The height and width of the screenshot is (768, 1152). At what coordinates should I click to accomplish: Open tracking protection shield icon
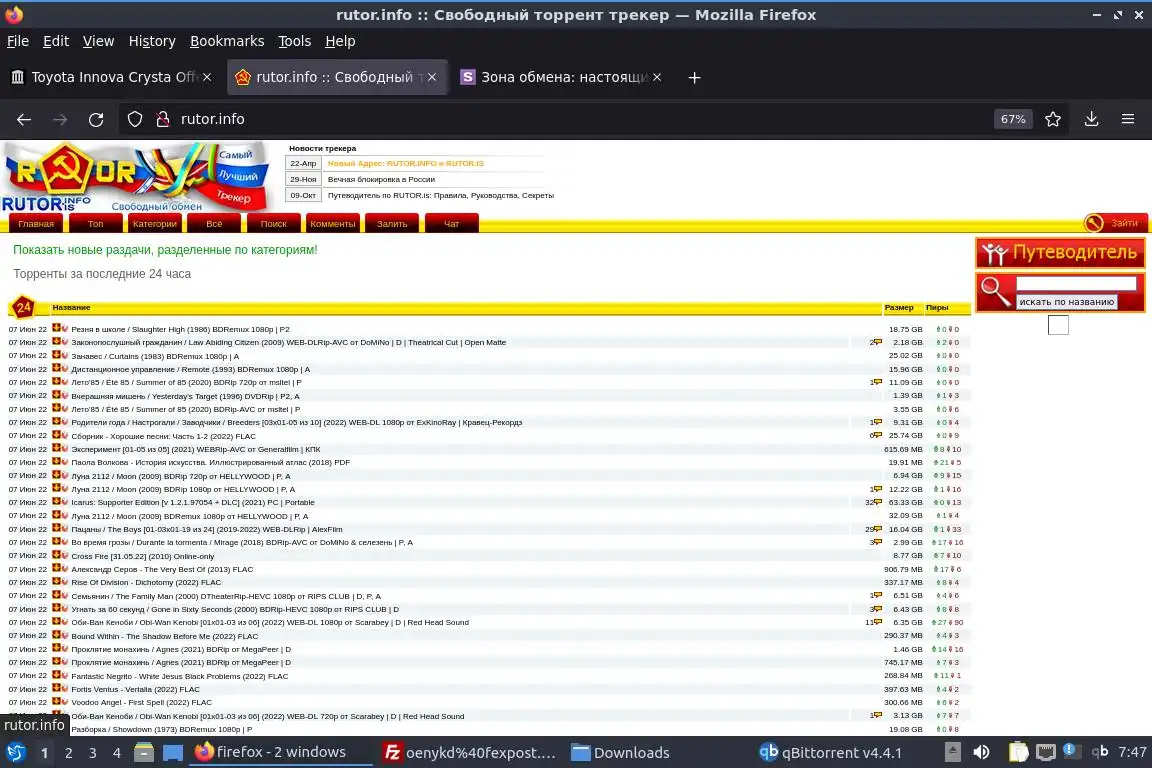coord(134,119)
